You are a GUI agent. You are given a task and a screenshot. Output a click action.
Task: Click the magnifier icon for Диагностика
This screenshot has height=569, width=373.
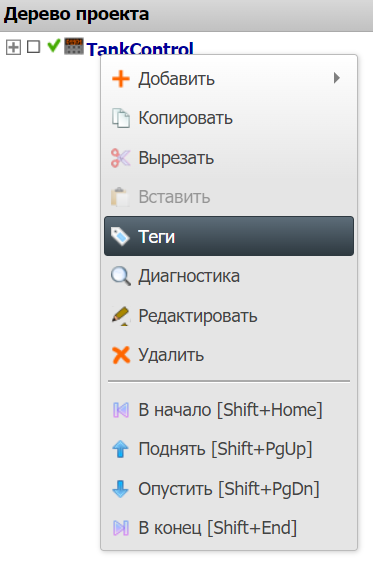pyautogui.click(x=121, y=276)
